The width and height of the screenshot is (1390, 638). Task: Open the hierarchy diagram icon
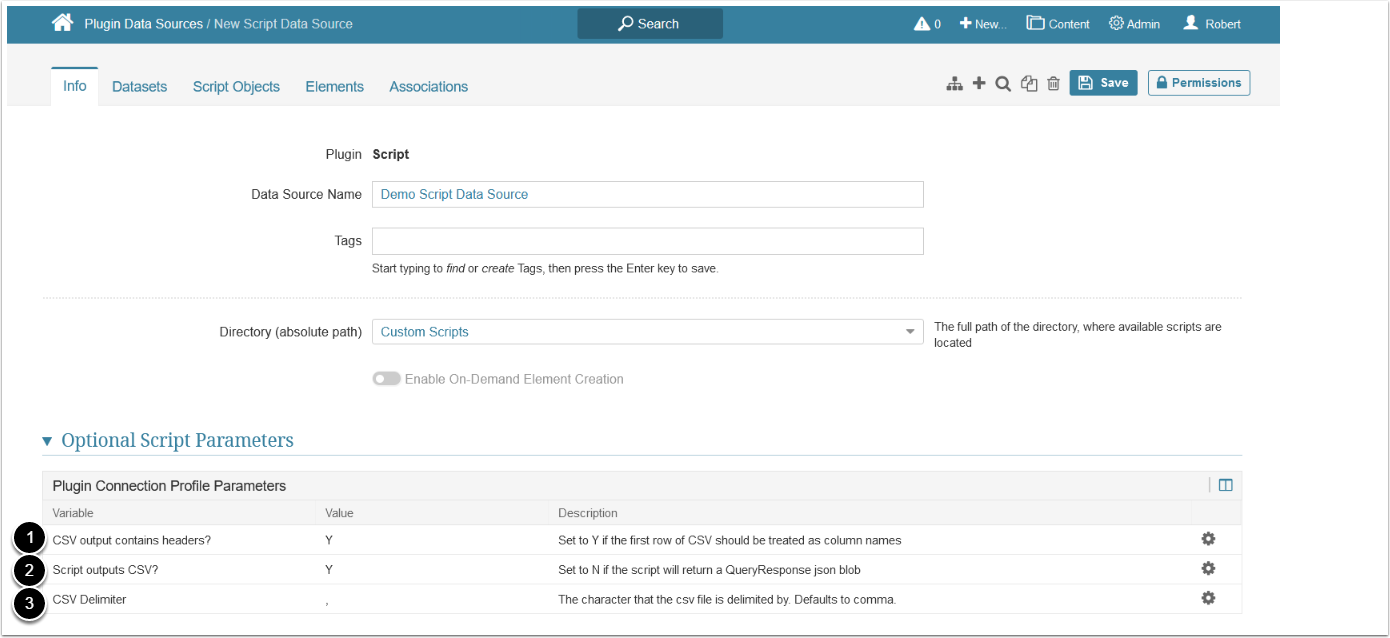click(954, 84)
